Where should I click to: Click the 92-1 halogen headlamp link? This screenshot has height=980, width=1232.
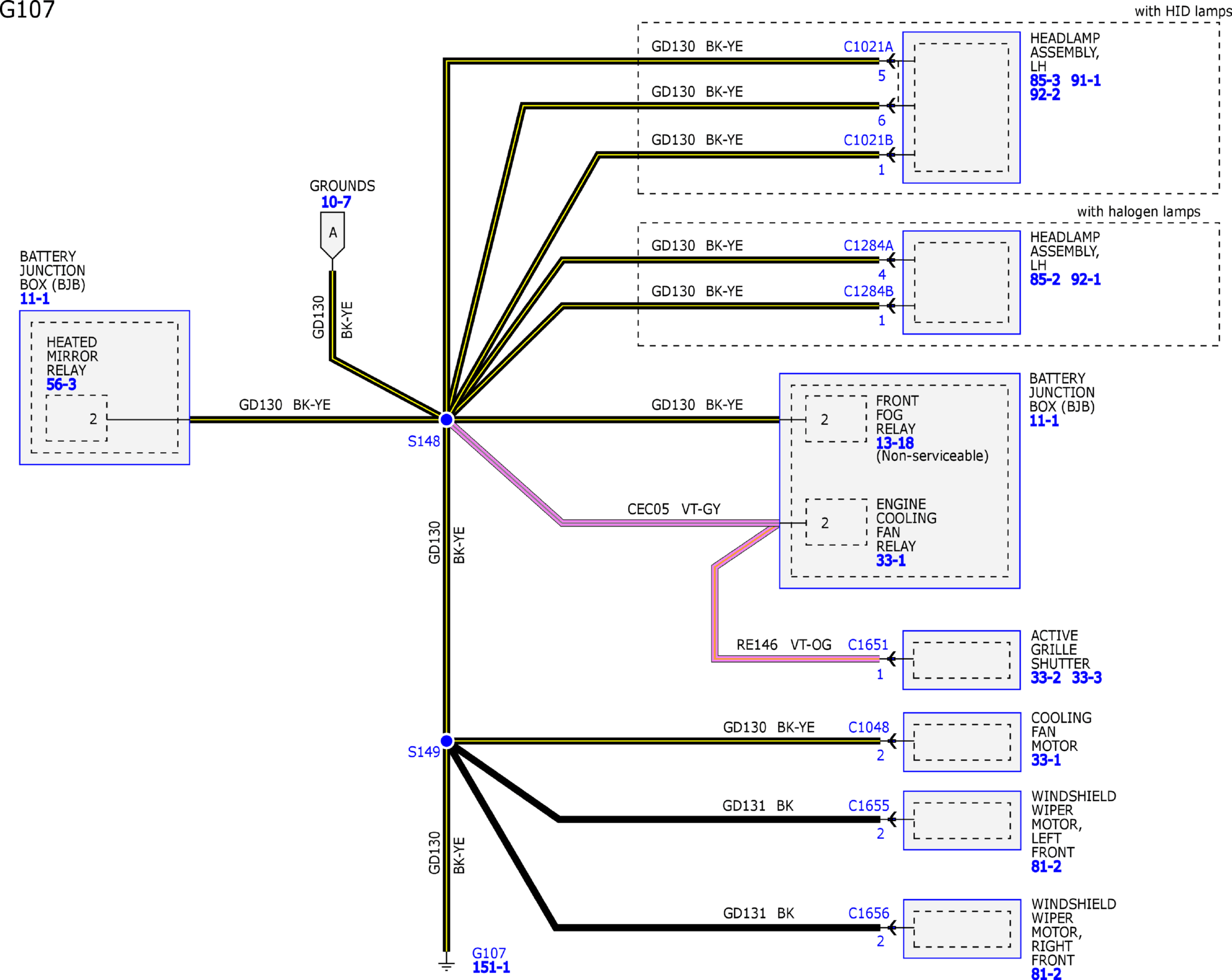point(1086,279)
